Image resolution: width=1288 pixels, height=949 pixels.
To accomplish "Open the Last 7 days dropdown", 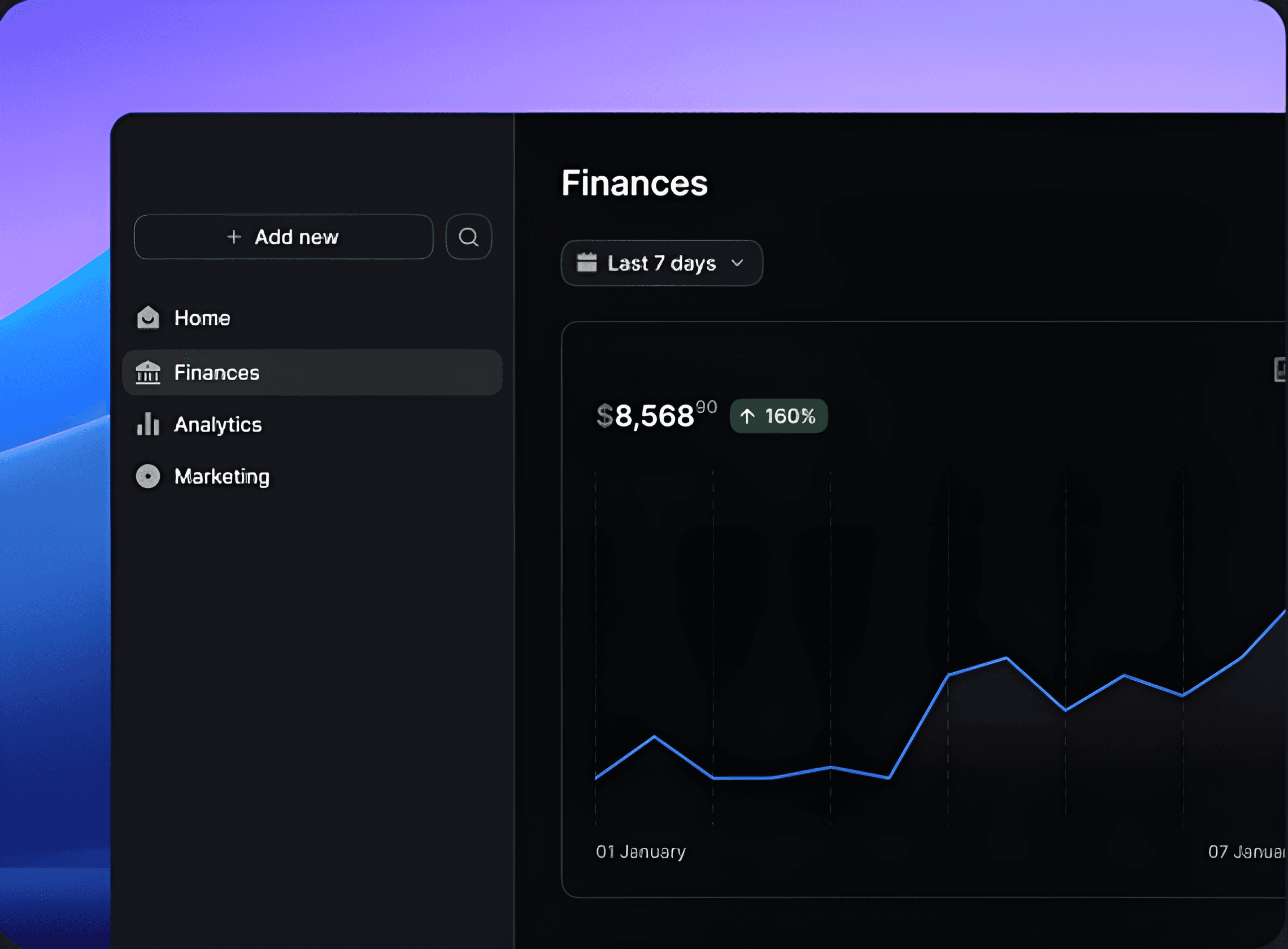I will tap(662, 263).
